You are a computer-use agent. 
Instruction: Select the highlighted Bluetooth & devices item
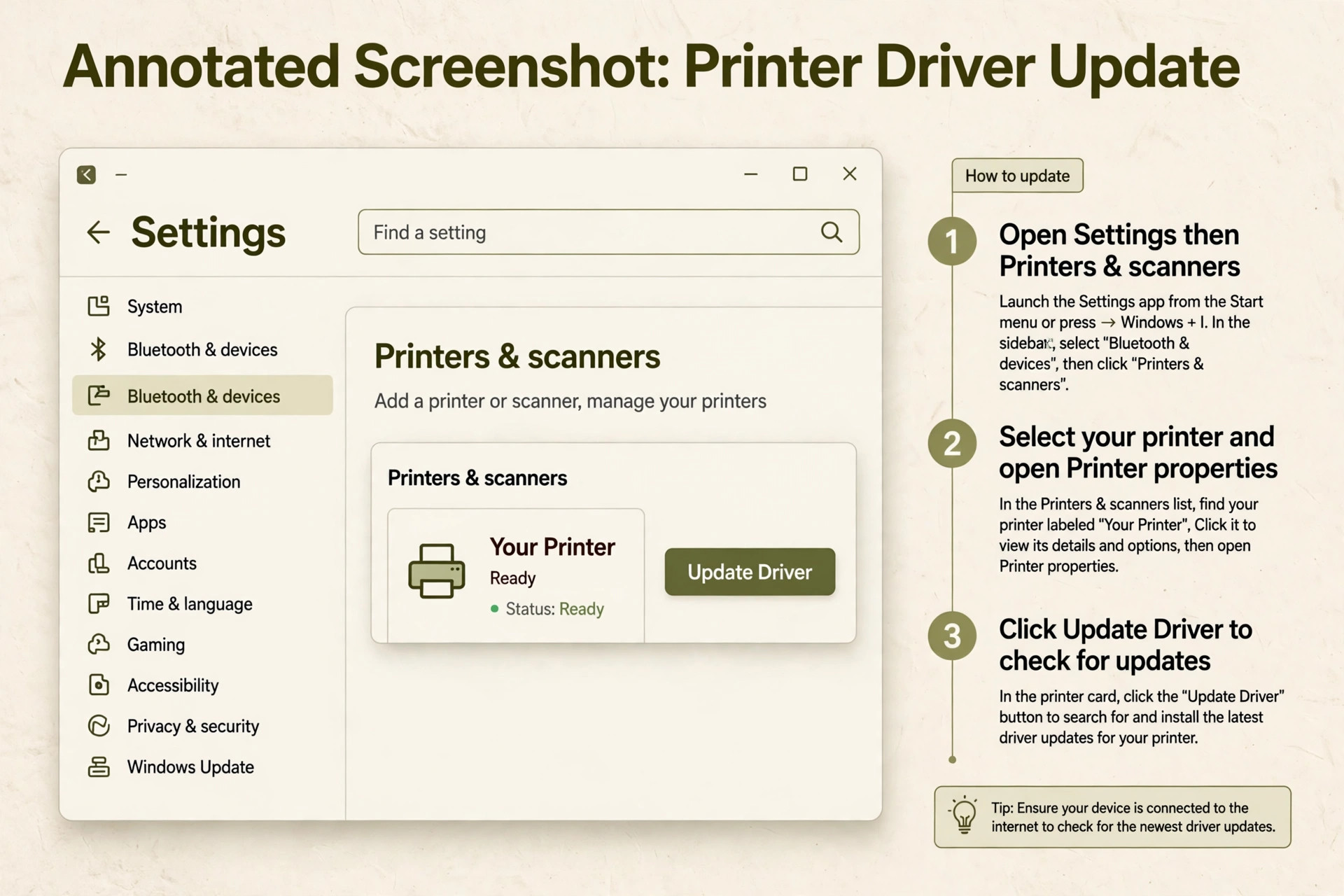click(x=202, y=395)
